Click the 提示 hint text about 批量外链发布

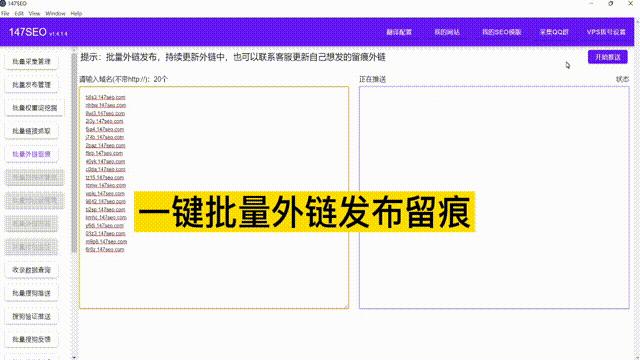click(233, 57)
